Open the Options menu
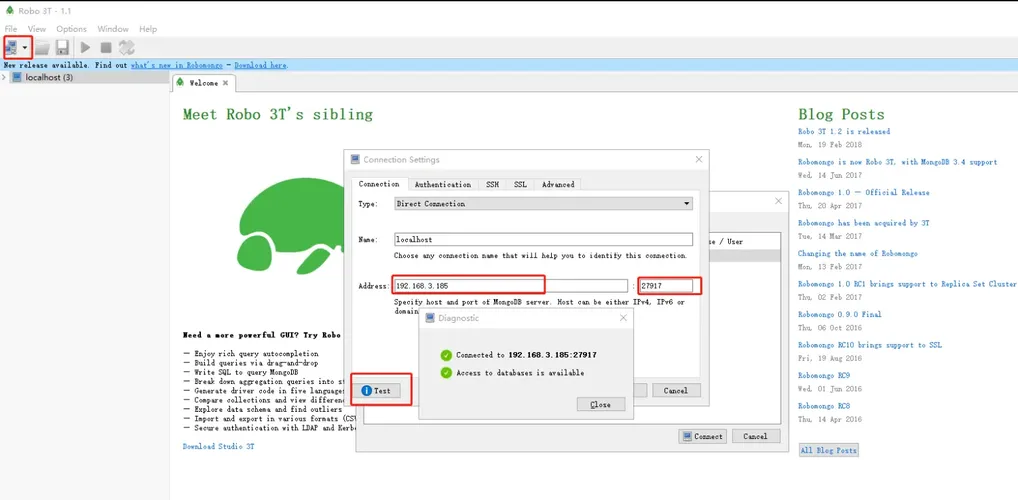This screenshot has height=500, width=1018. pyautogui.click(x=71, y=29)
